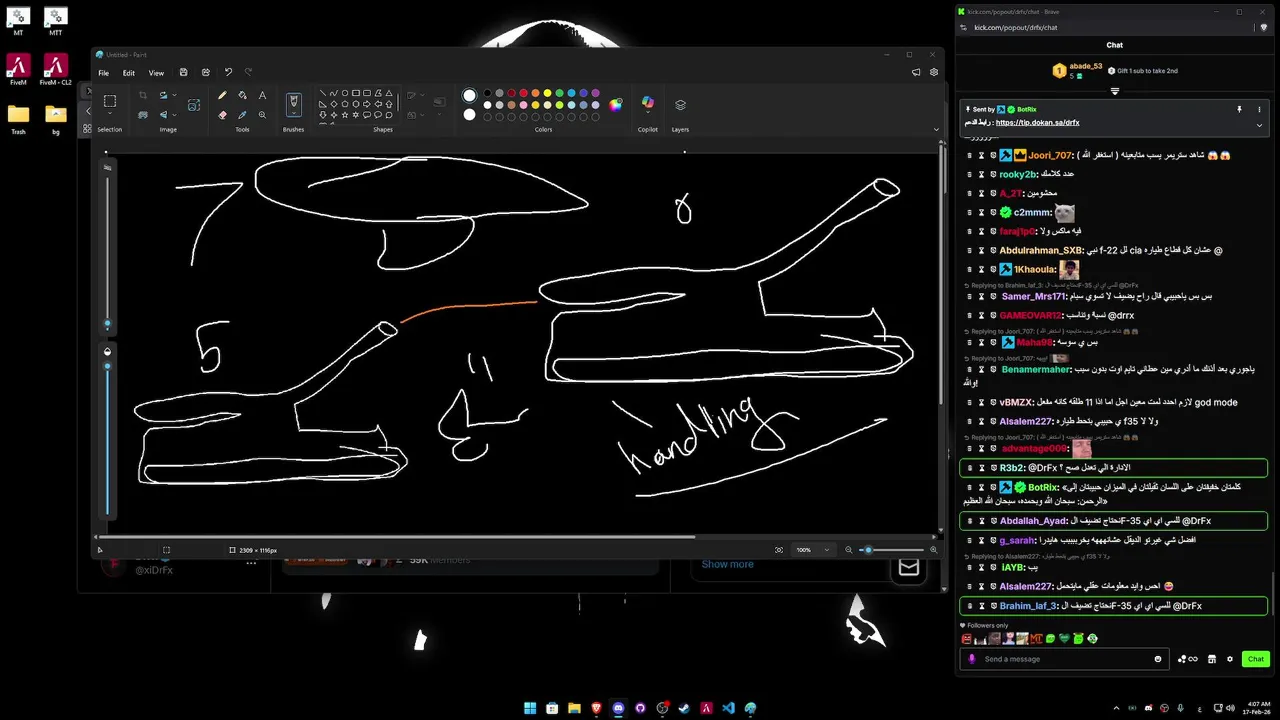Click the Share icon in Paint
Viewport: 1280px width, 720px height.
pos(206,73)
